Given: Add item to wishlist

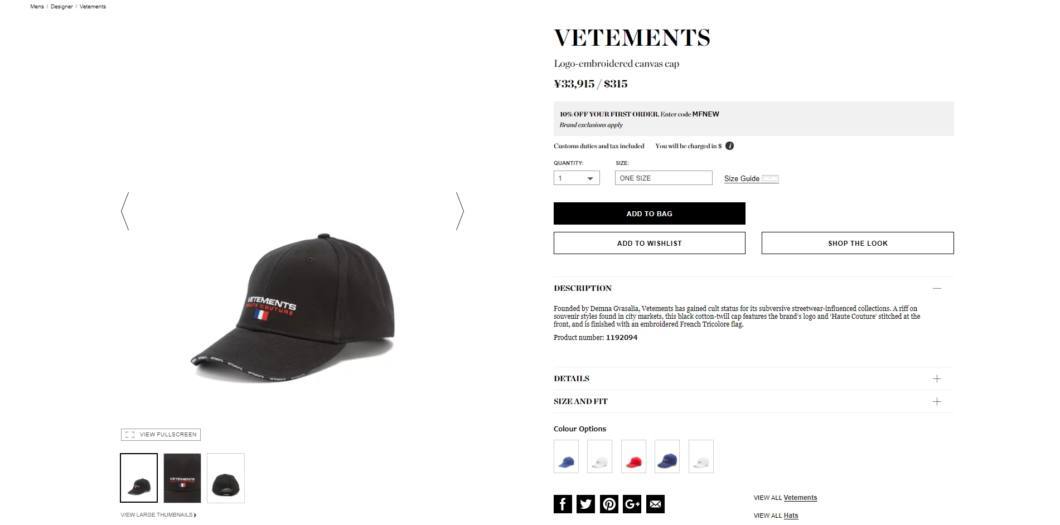Looking at the screenshot, I should [x=649, y=243].
